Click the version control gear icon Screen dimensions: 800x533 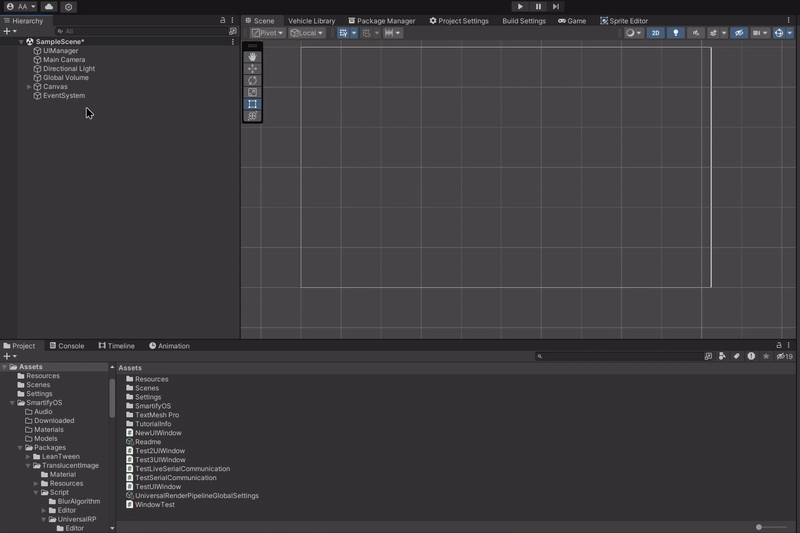68,7
